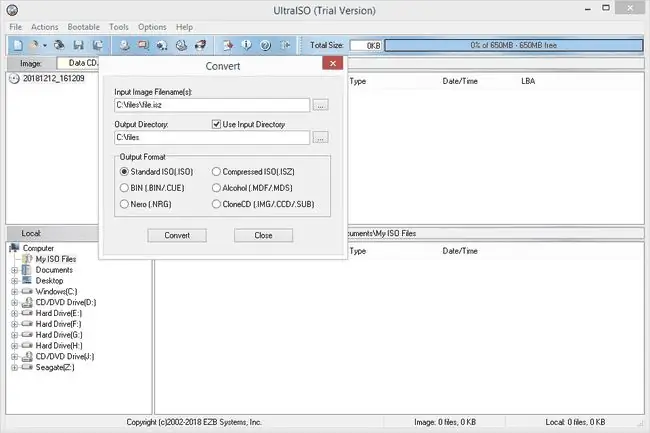
Task: Click the Windows(C:) drive icon
Action: (x=27, y=291)
